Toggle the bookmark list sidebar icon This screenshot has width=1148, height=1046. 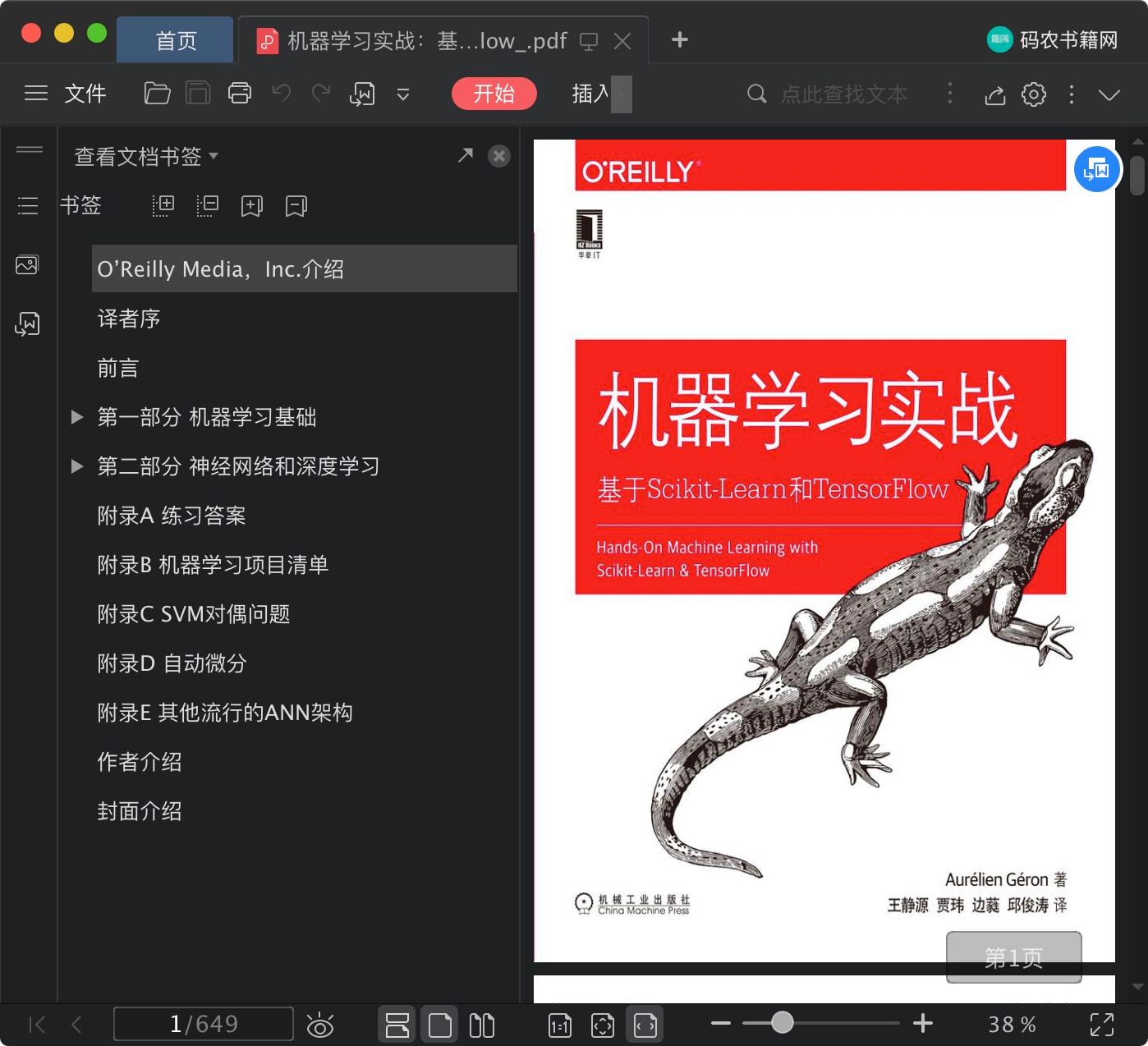tap(28, 205)
